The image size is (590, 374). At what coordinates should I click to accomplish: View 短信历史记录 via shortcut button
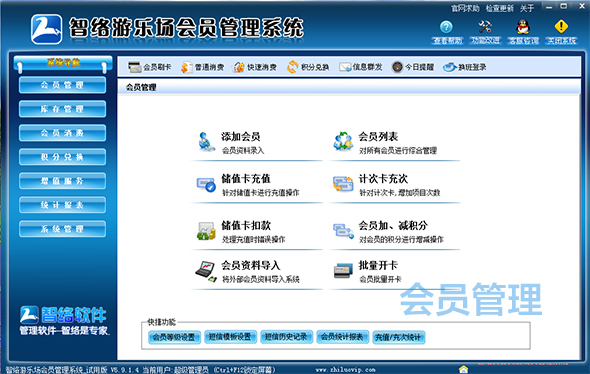coord(286,337)
